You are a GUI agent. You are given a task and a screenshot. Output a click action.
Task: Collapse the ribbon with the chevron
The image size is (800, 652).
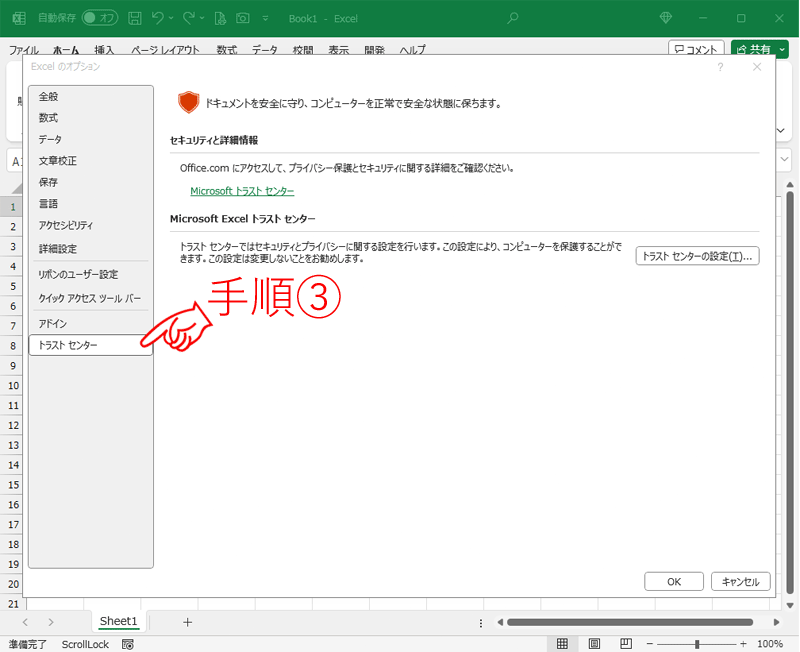[x=781, y=131]
